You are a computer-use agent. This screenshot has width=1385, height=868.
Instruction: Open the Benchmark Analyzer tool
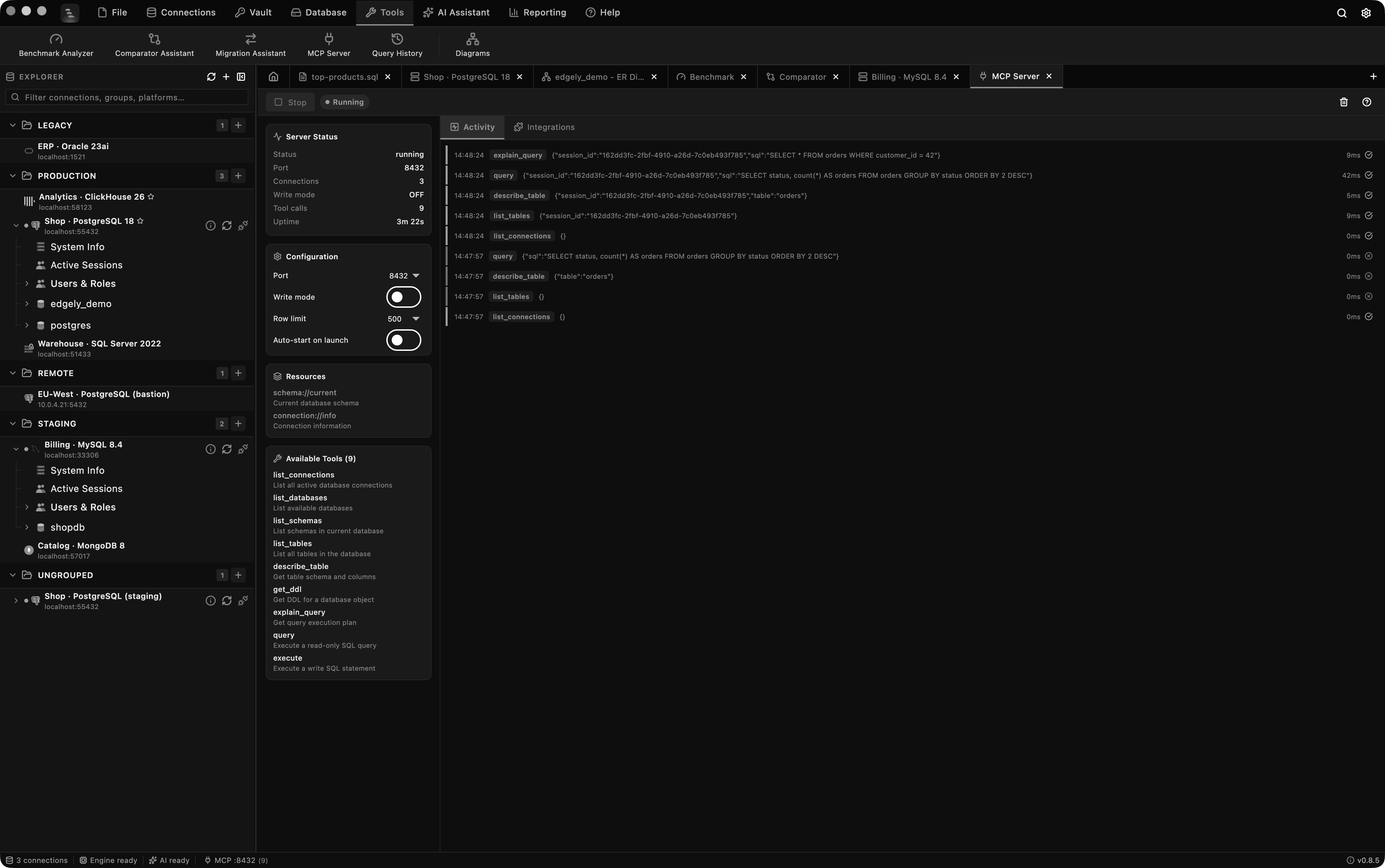(56, 45)
